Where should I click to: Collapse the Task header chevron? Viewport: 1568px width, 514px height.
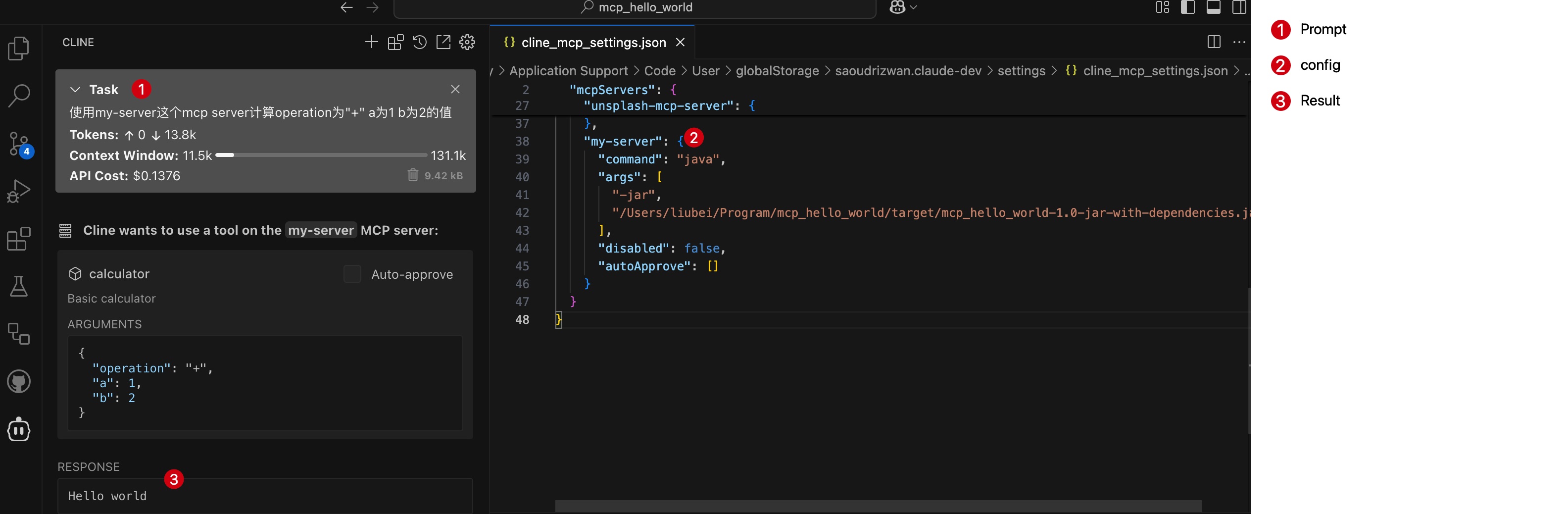click(x=75, y=90)
